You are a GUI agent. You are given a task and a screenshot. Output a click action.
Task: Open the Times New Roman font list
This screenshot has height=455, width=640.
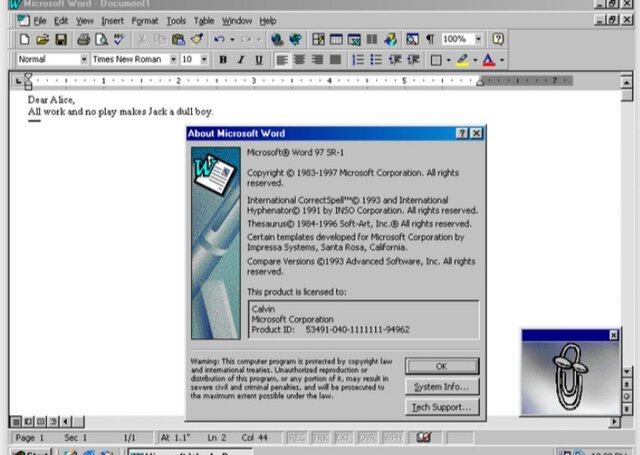click(173, 60)
